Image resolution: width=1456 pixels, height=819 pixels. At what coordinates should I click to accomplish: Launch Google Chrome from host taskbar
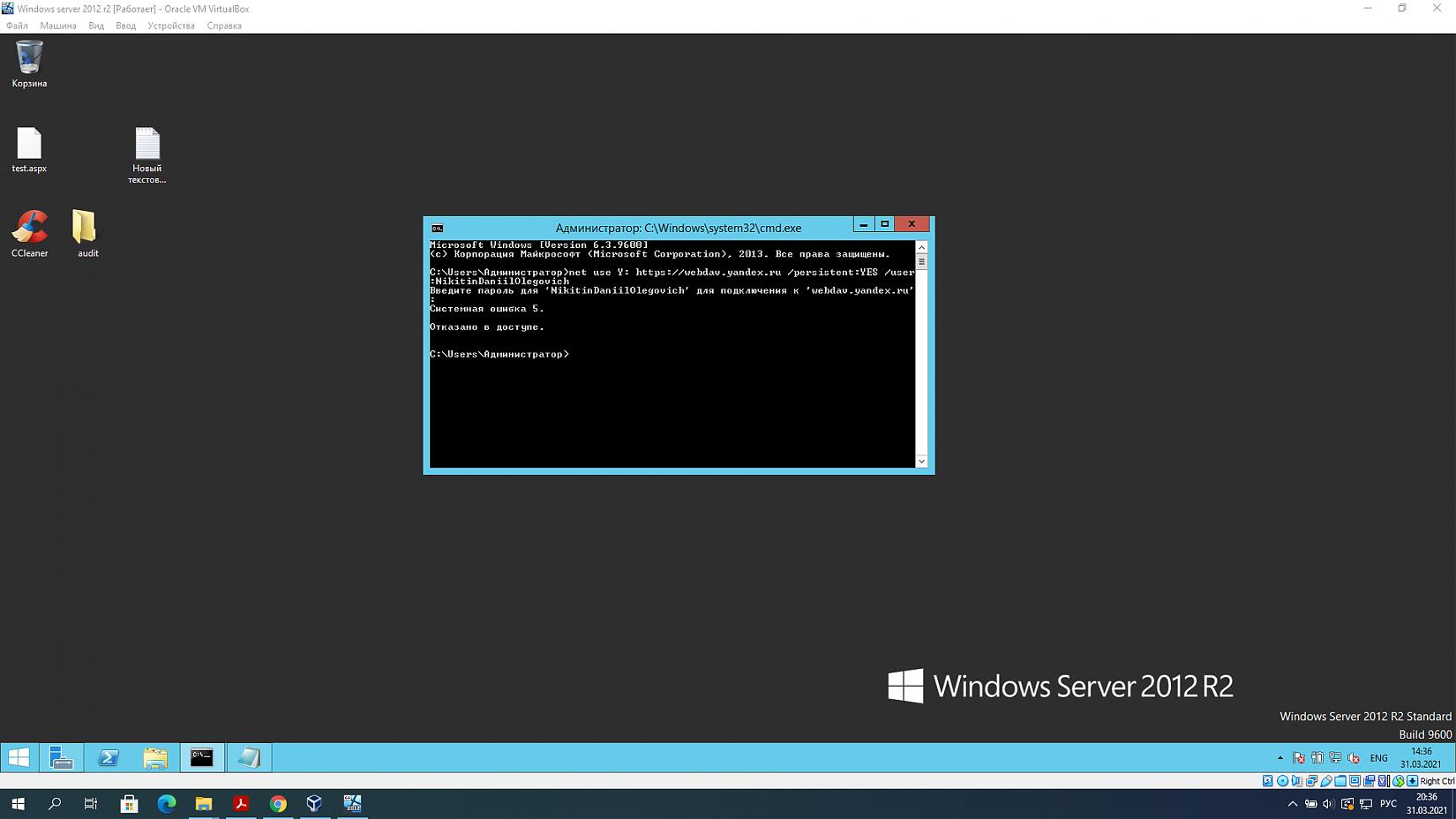click(x=278, y=803)
